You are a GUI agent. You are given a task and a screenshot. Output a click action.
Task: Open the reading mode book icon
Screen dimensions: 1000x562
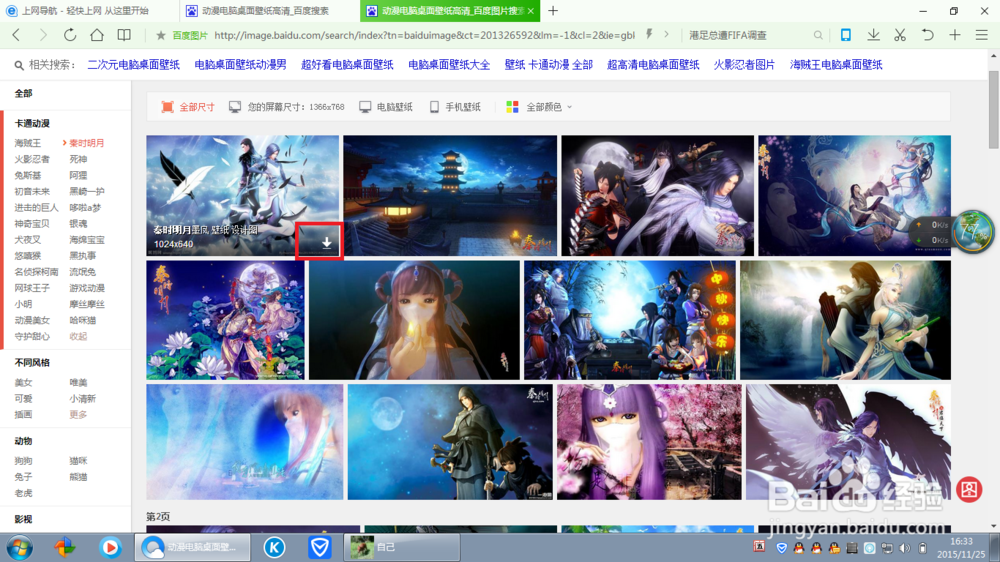tap(124, 35)
